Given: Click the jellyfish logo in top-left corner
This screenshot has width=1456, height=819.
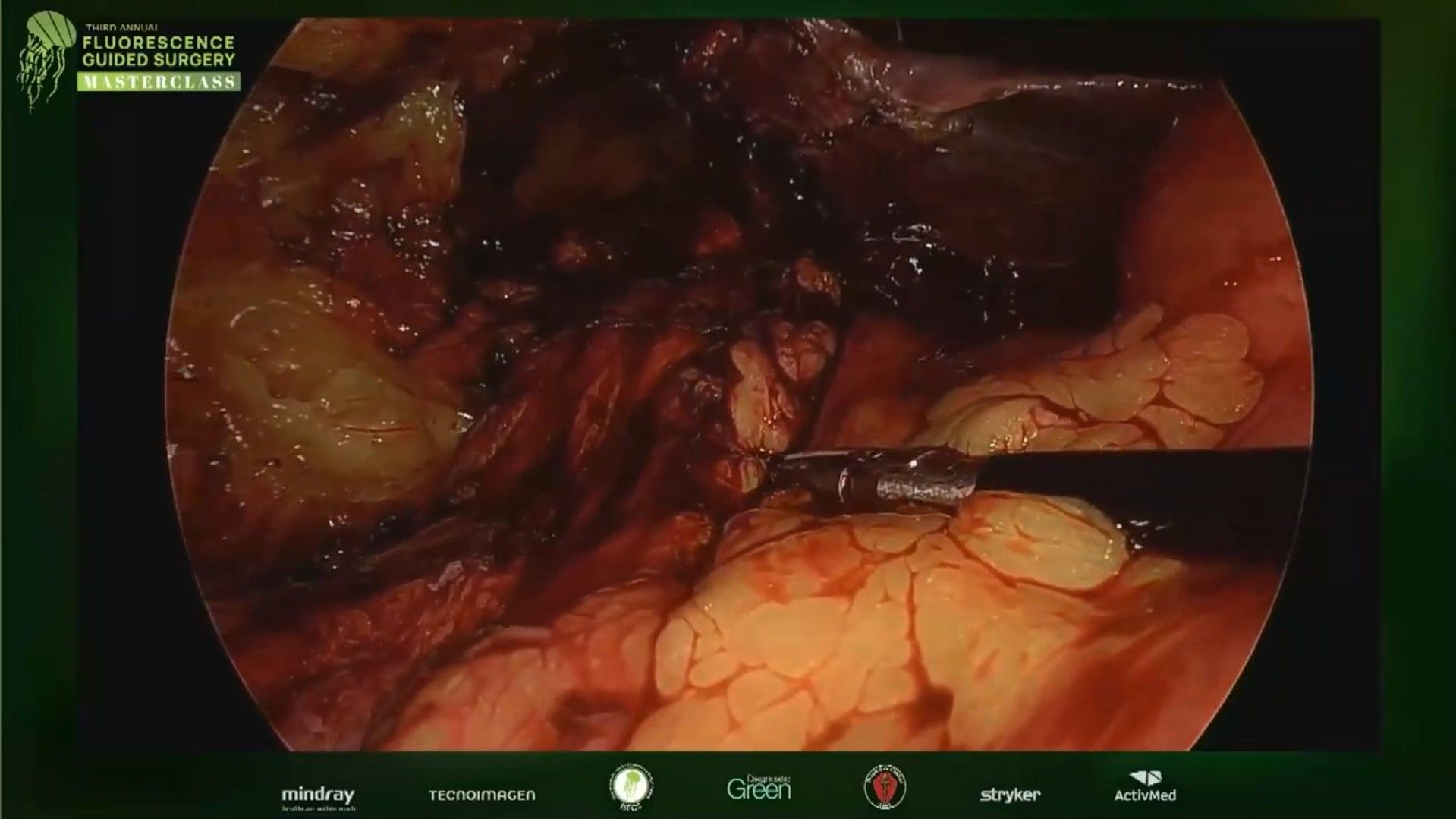Looking at the screenshot, I should click(x=45, y=59).
